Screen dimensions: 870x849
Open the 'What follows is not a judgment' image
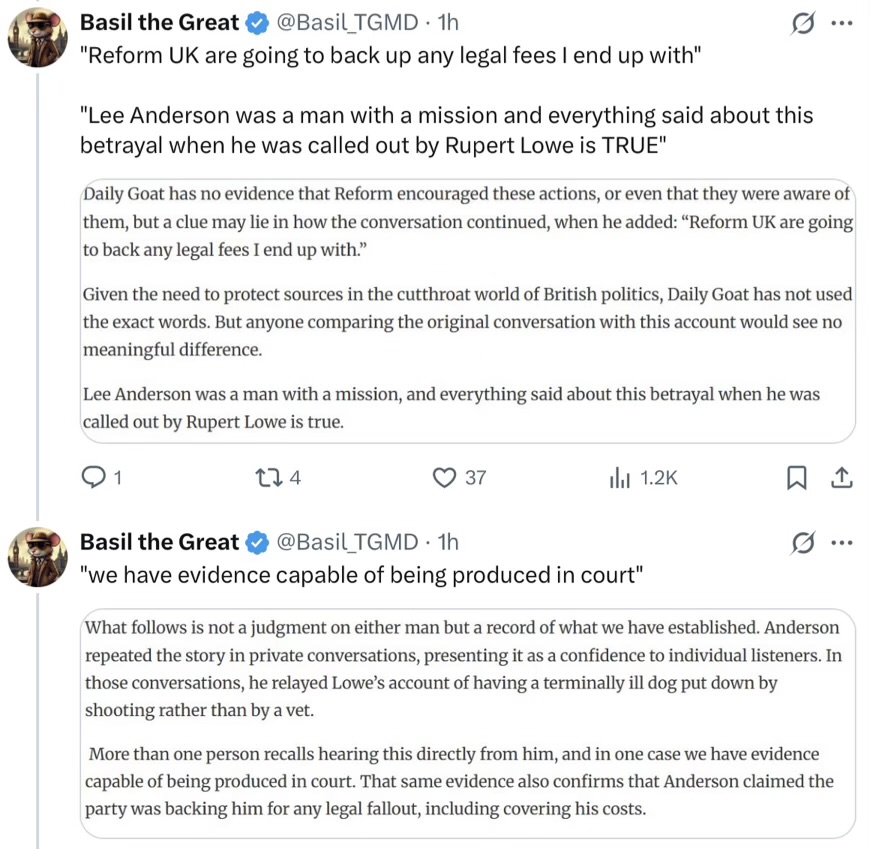click(468, 723)
